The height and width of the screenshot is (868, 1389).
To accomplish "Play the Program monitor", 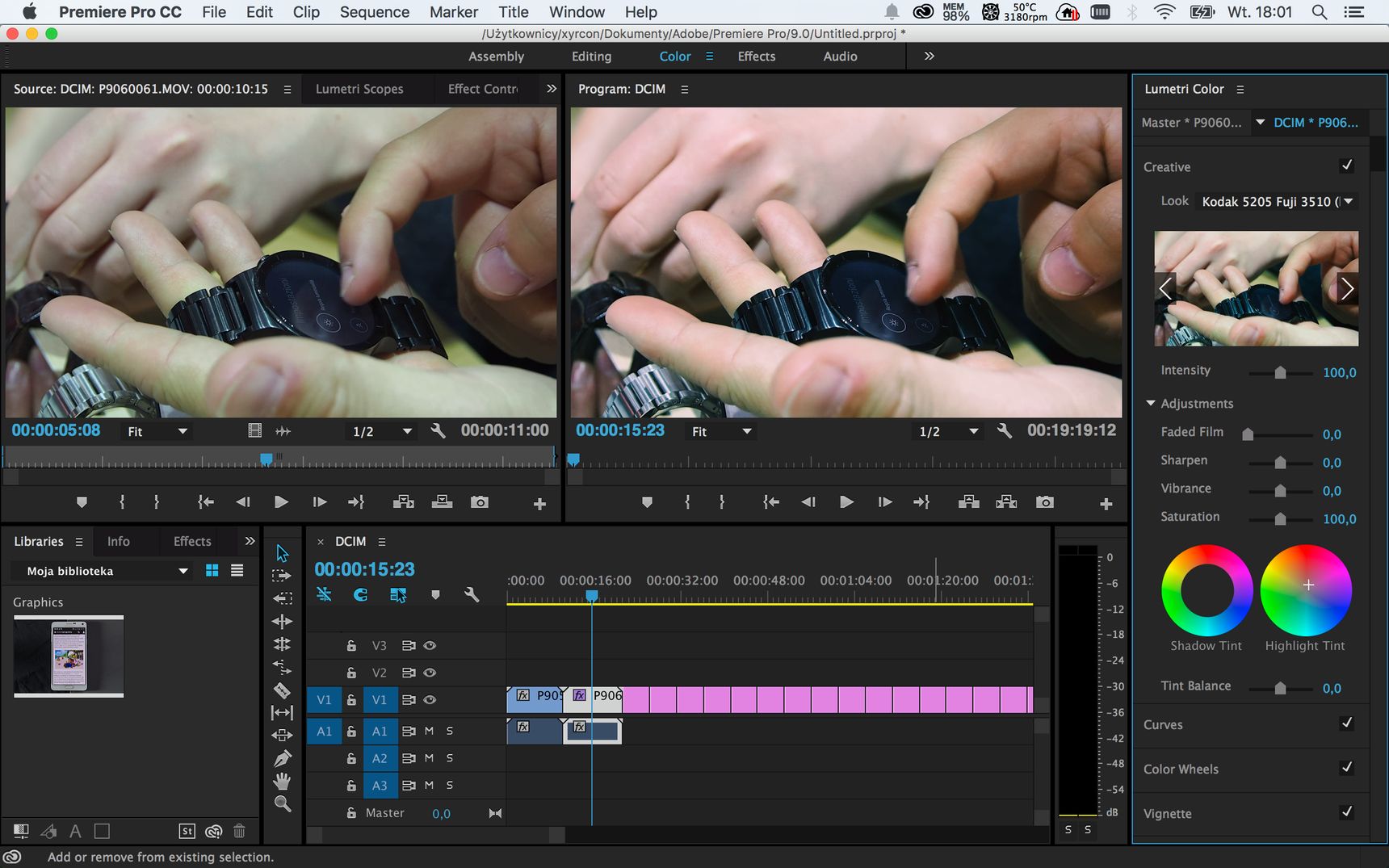I will coord(846,502).
